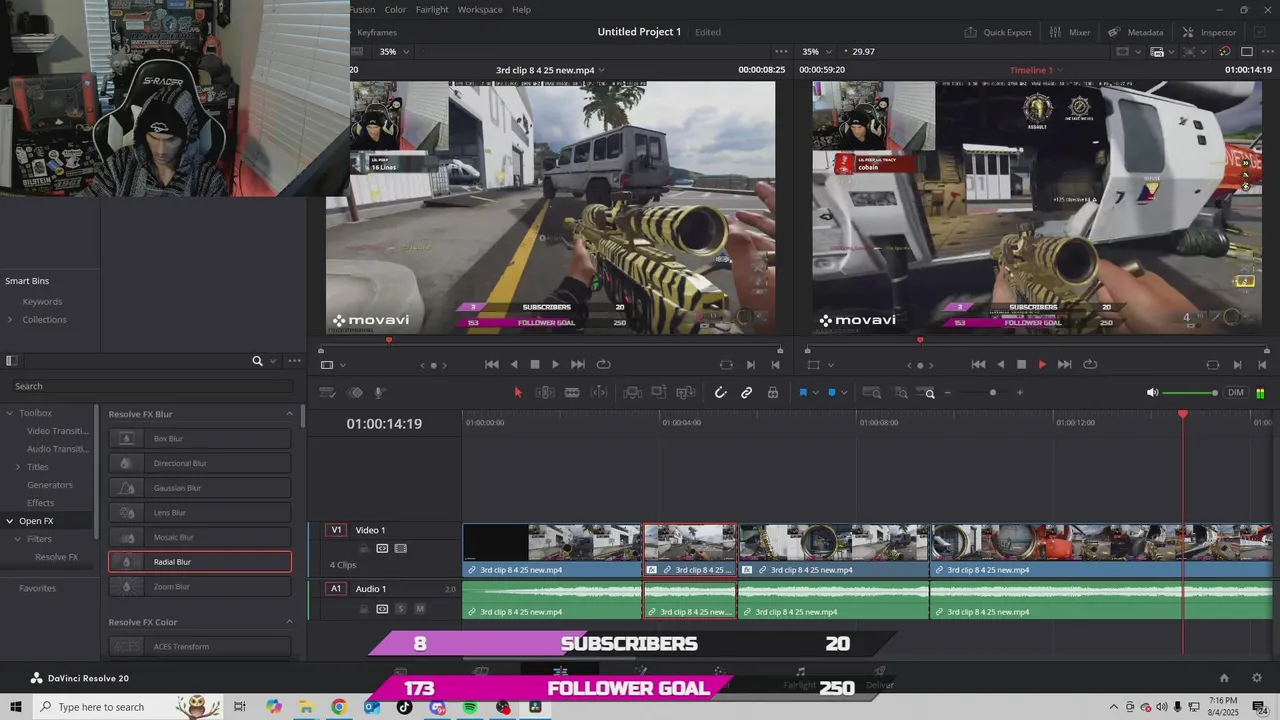Click source viewer three-dot options
The width and height of the screenshot is (1280, 720).
(781, 51)
